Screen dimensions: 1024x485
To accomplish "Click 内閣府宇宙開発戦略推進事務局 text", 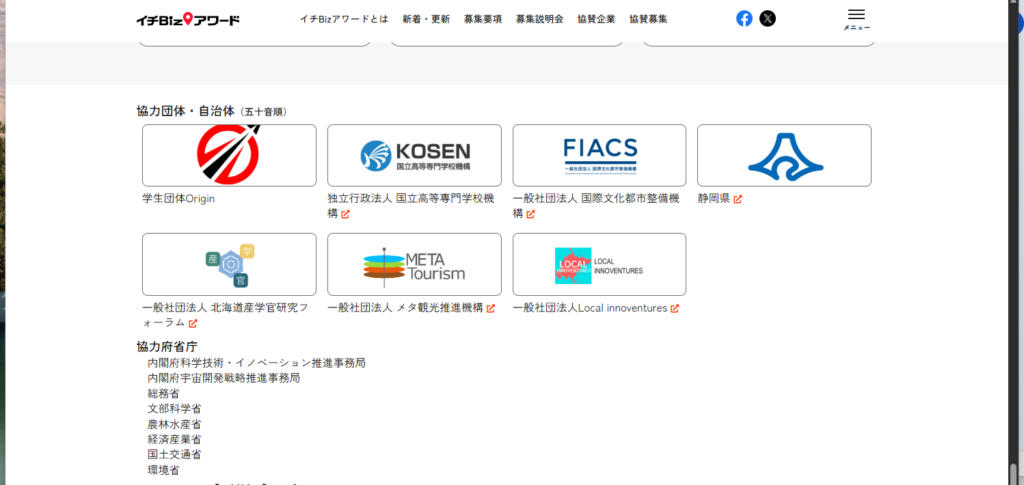I will (224, 378).
